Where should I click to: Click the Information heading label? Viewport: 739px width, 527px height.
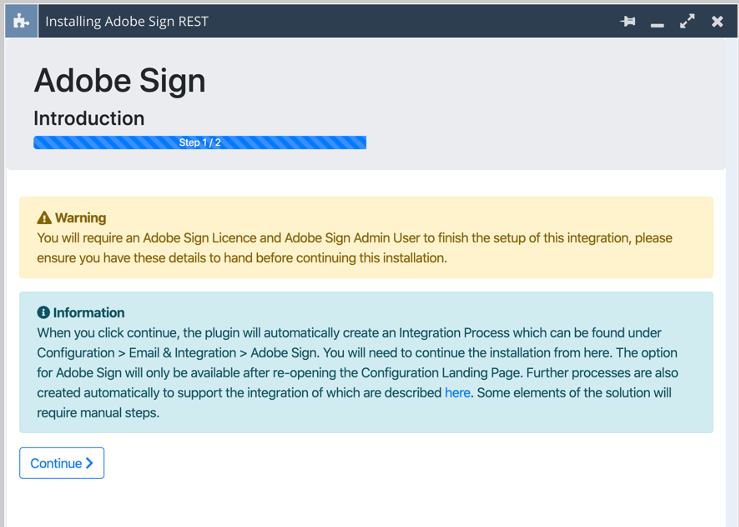89,313
